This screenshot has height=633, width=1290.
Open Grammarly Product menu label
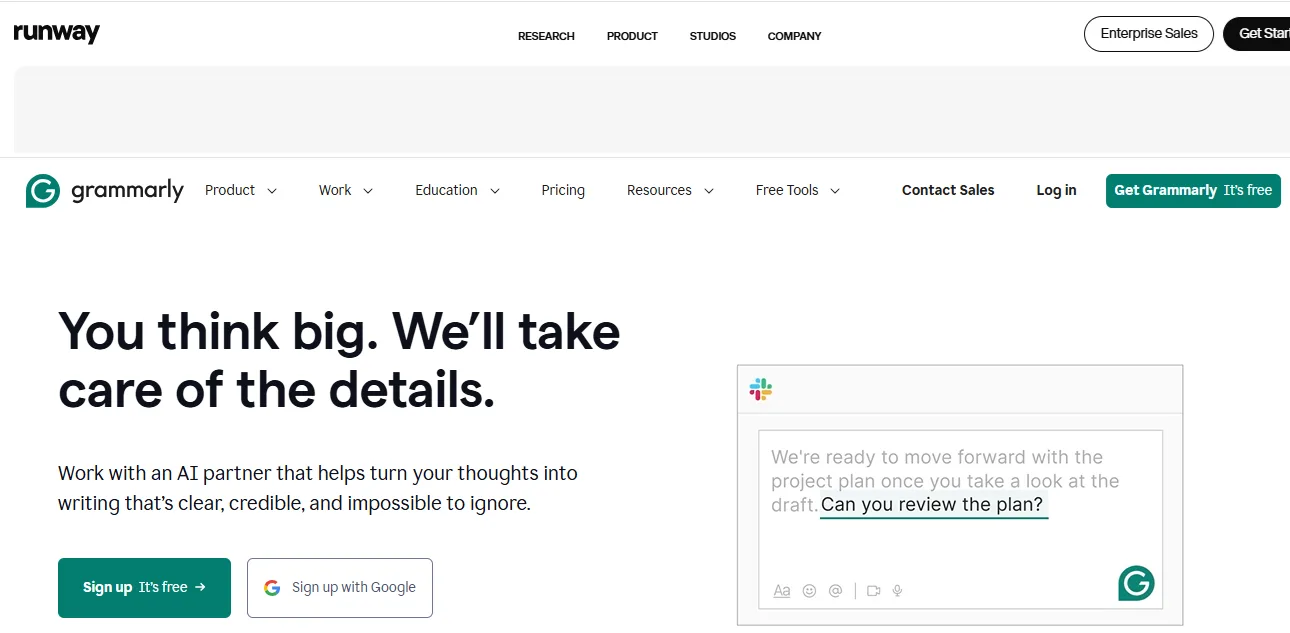(230, 190)
